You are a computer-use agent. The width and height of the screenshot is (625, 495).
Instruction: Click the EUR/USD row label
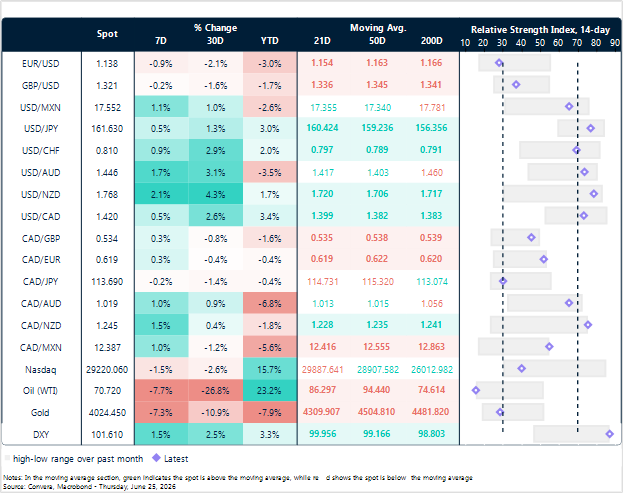[41, 64]
